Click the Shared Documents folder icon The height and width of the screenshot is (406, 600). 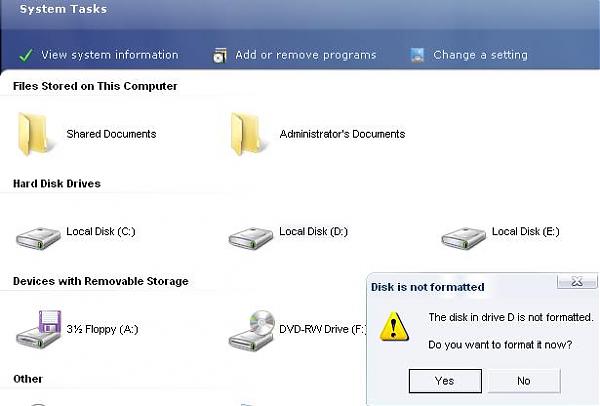33,134
